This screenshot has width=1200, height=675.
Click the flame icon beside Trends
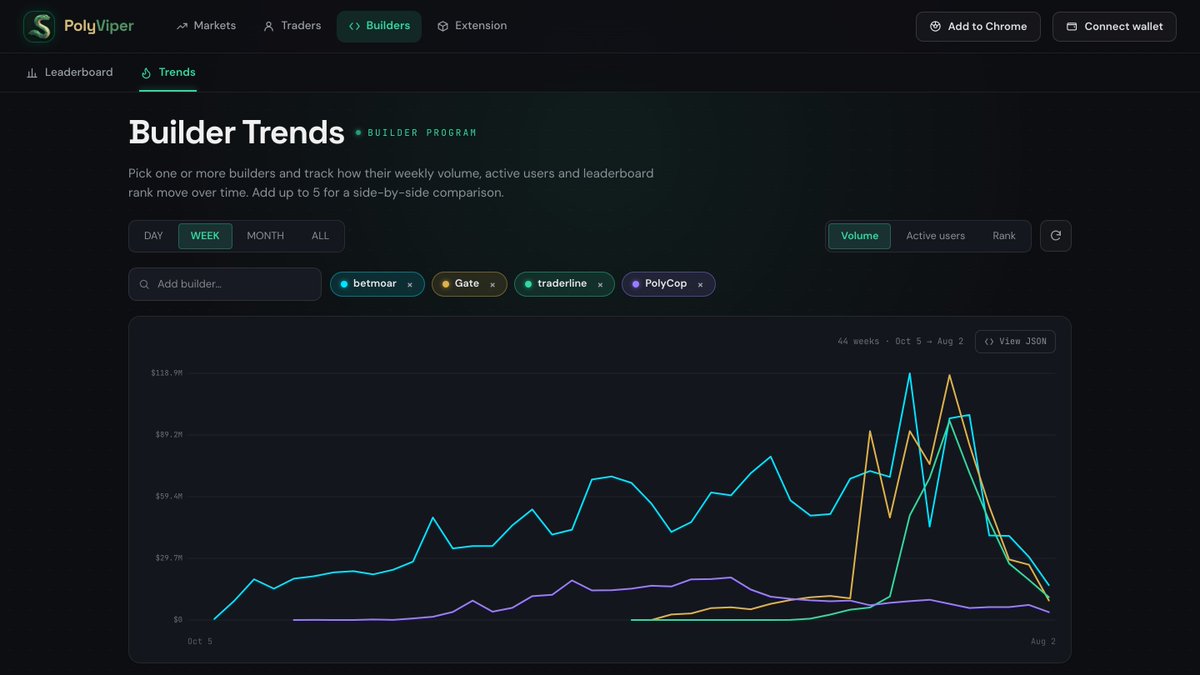coord(146,73)
